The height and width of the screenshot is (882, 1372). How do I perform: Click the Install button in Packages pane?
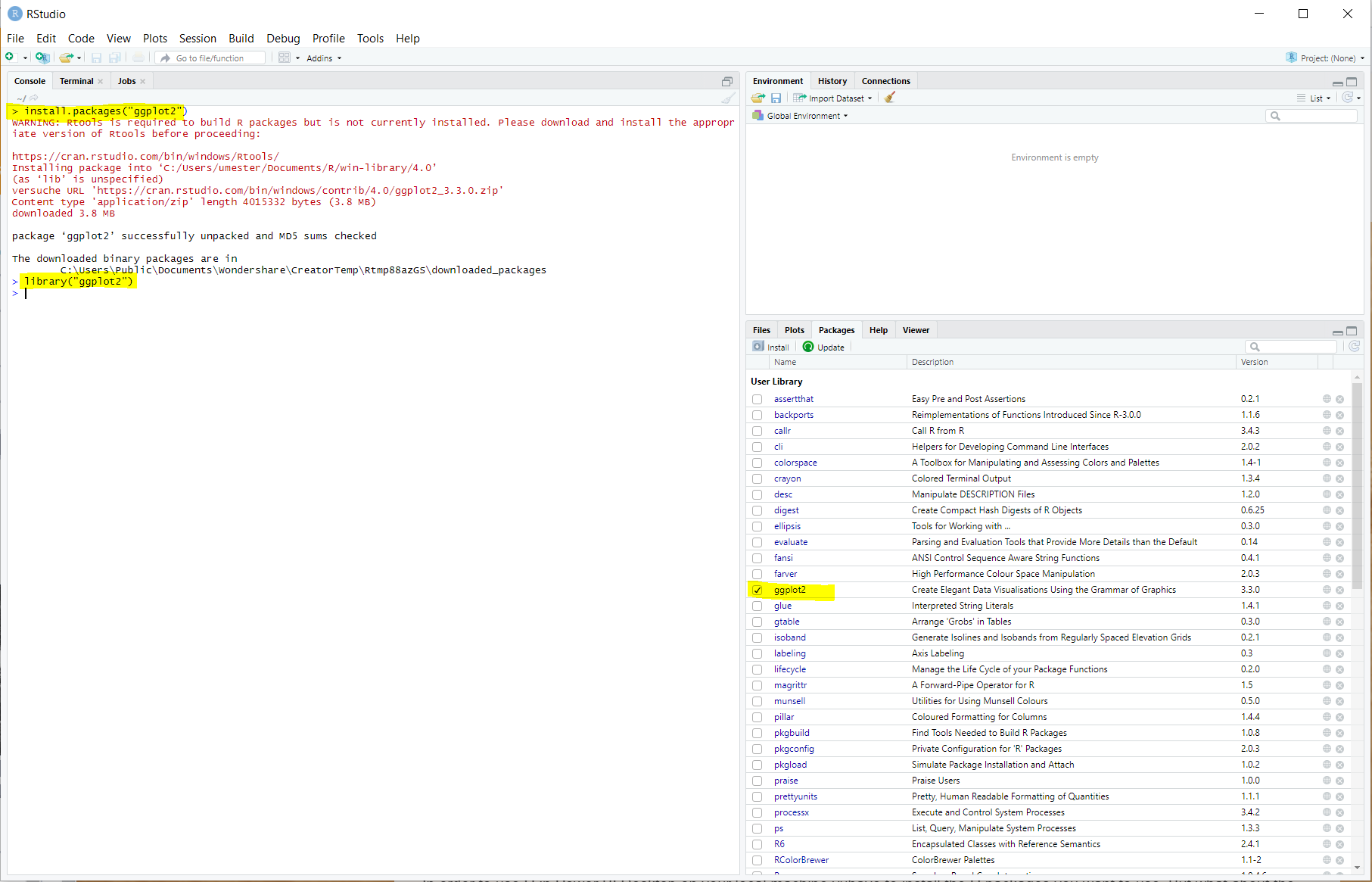(x=771, y=346)
